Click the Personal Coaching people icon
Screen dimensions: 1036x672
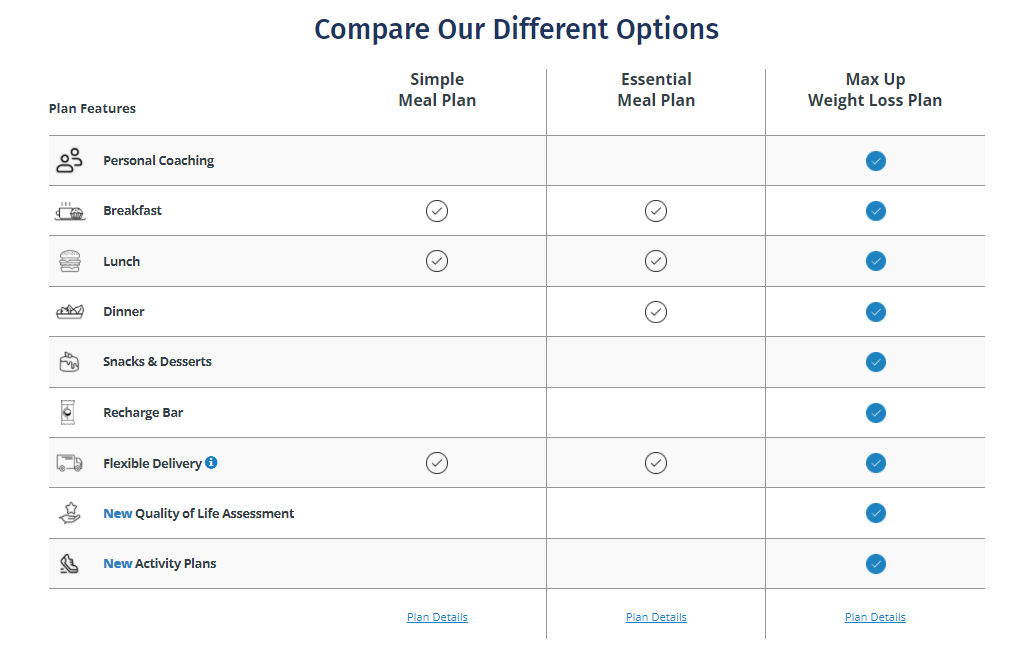point(69,161)
